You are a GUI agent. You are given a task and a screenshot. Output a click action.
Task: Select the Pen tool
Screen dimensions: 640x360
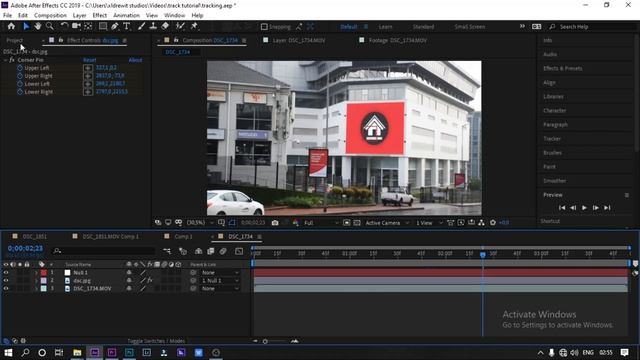coord(115,26)
